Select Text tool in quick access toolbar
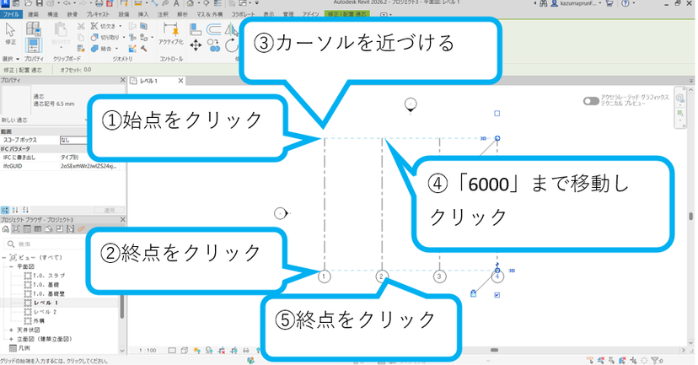 coord(176,3)
